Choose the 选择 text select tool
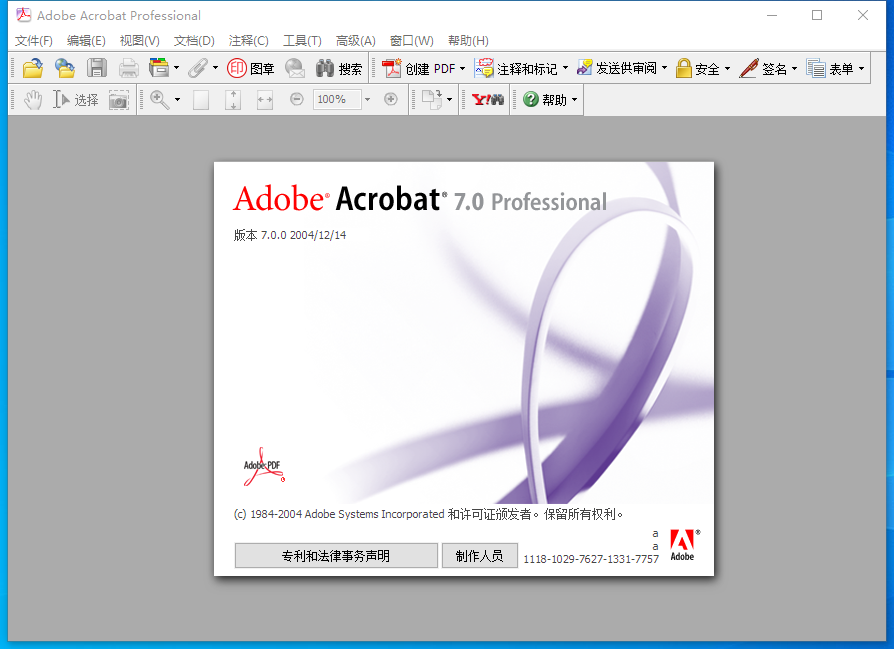 tap(76, 100)
